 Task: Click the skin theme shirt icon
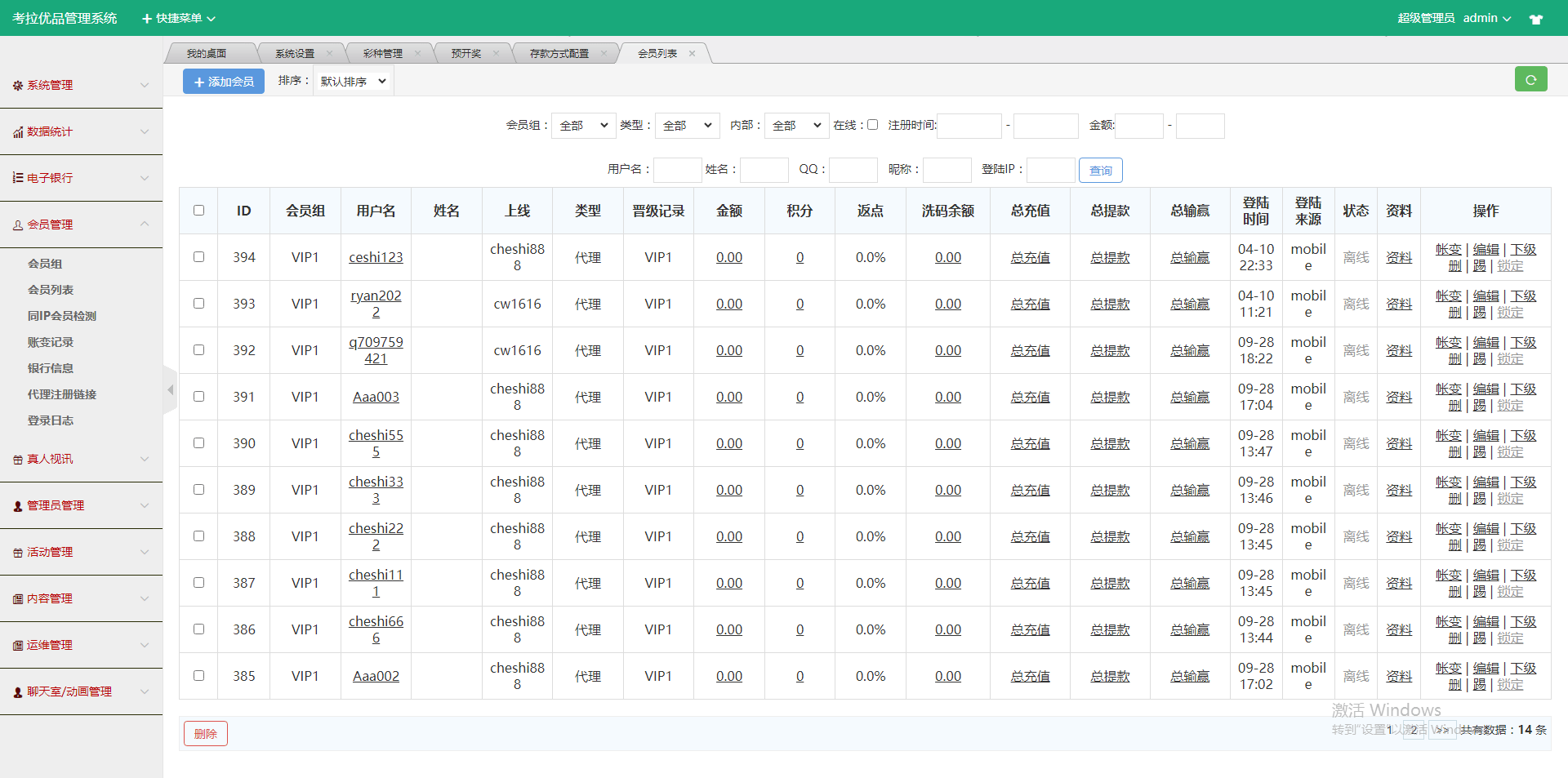1535,19
